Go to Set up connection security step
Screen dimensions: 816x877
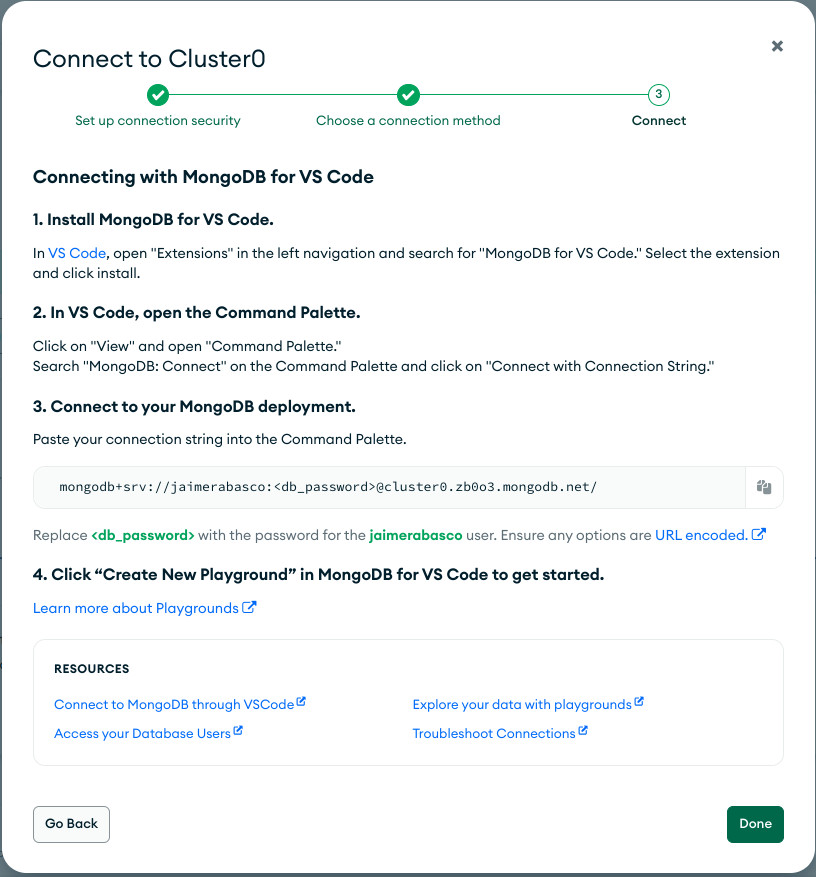coord(158,121)
